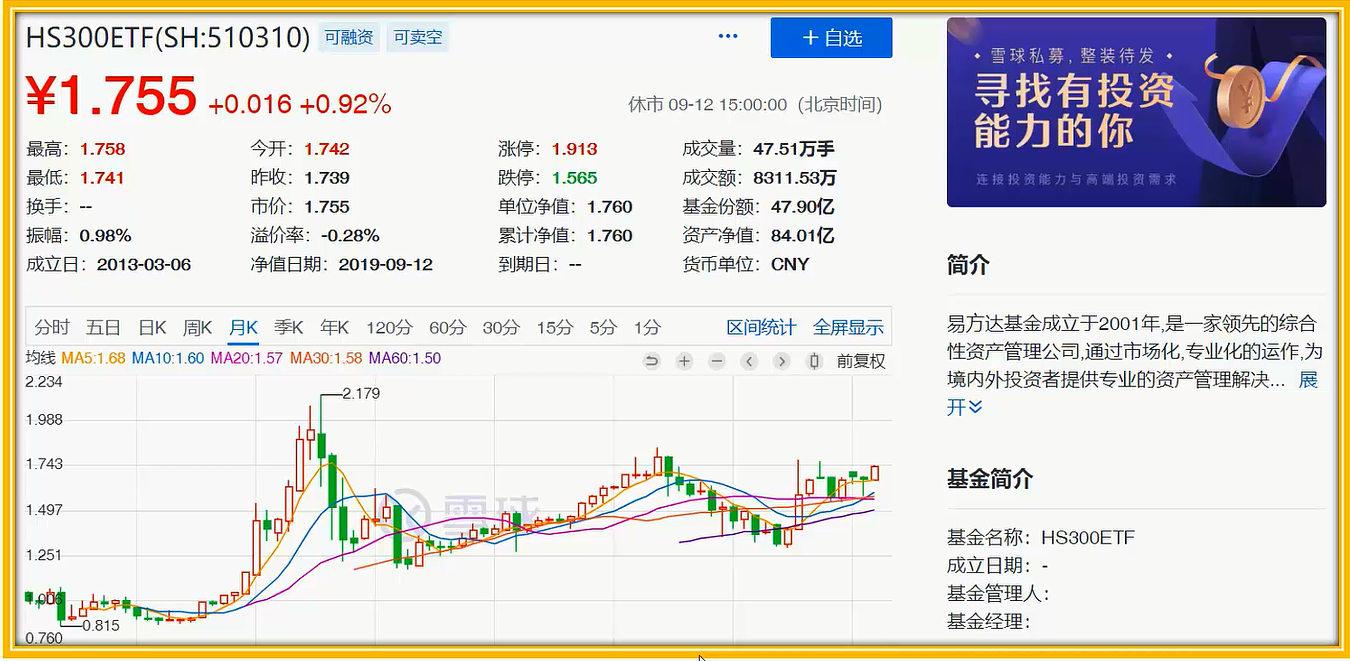Click the 最低 value 1.741
Viewport: 1350px width, 661px height.
pyautogui.click(x=103, y=178)
